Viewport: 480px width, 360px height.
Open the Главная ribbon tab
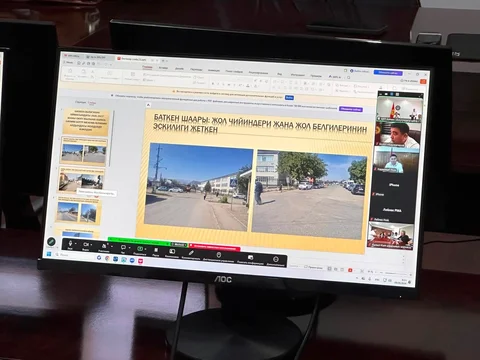pyautogui.click(x=147, y=67)
